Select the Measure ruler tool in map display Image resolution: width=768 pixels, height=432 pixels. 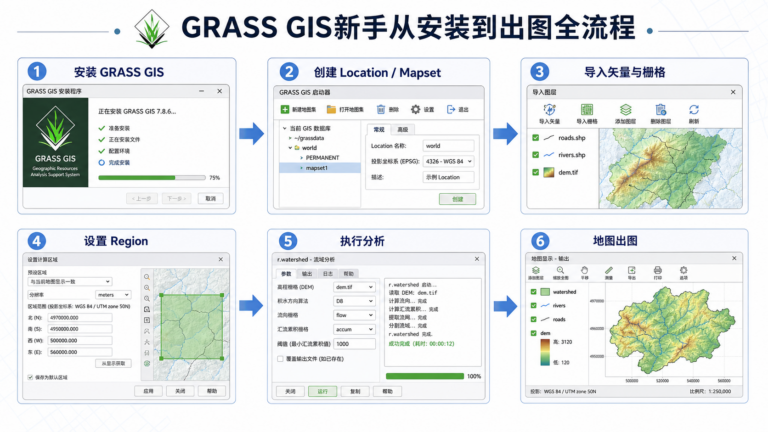pos(608,270)
